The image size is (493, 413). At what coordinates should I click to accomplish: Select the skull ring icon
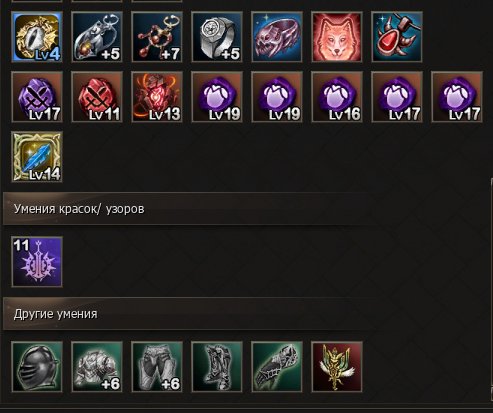coord(277,37)
